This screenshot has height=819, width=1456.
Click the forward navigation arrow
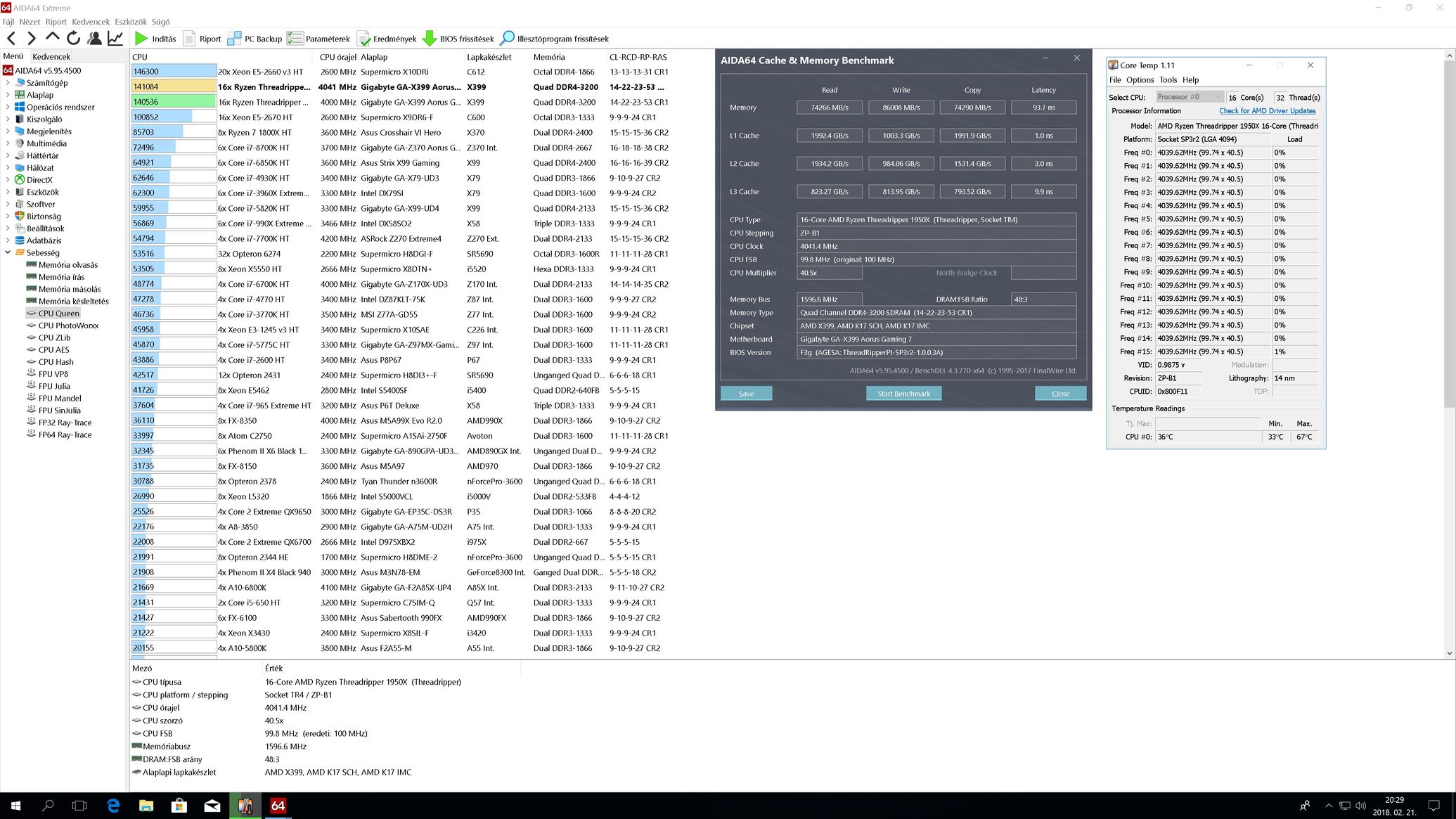[32, 39]
